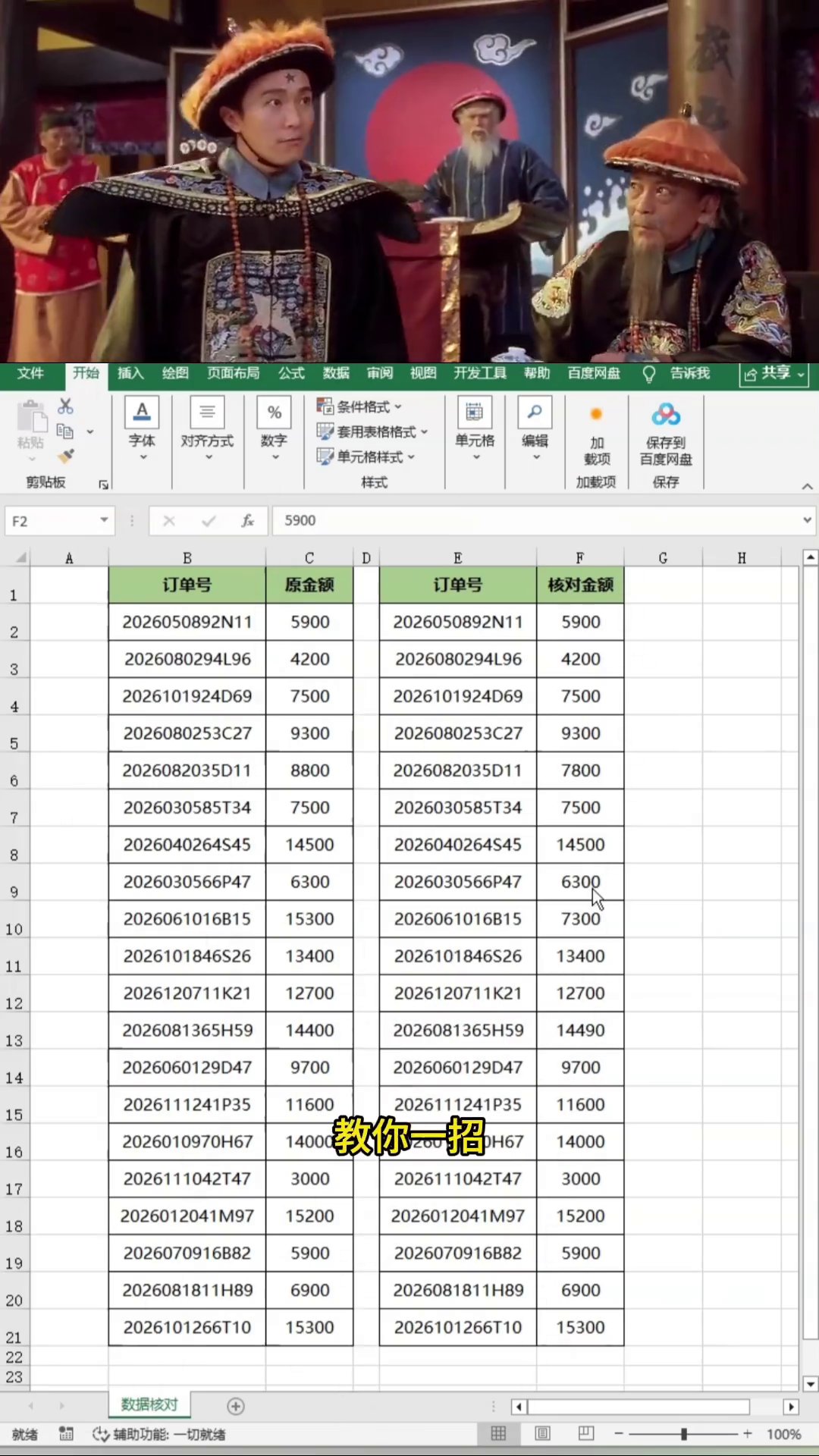Image resolution: width=819 pixels, height=1456 pixels.
Task: Select column F header
Action: [580, 558]
